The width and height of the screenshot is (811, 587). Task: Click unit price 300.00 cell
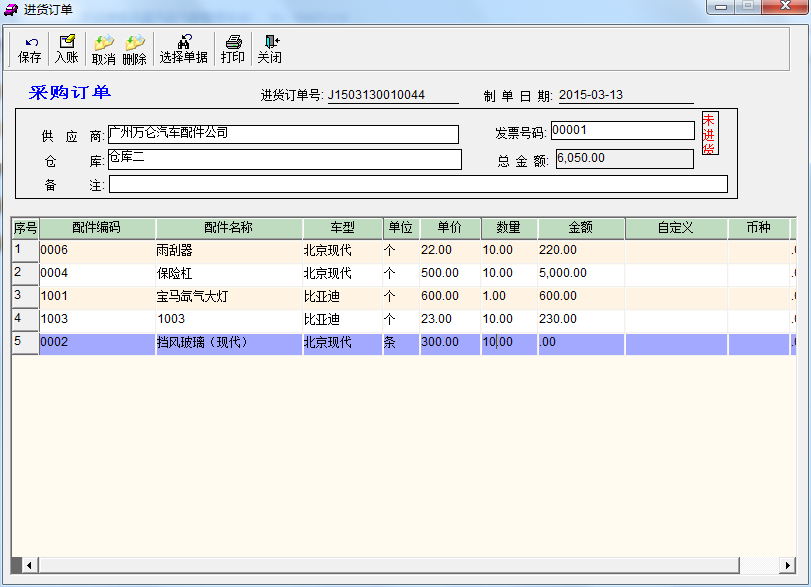click(450, 342)
